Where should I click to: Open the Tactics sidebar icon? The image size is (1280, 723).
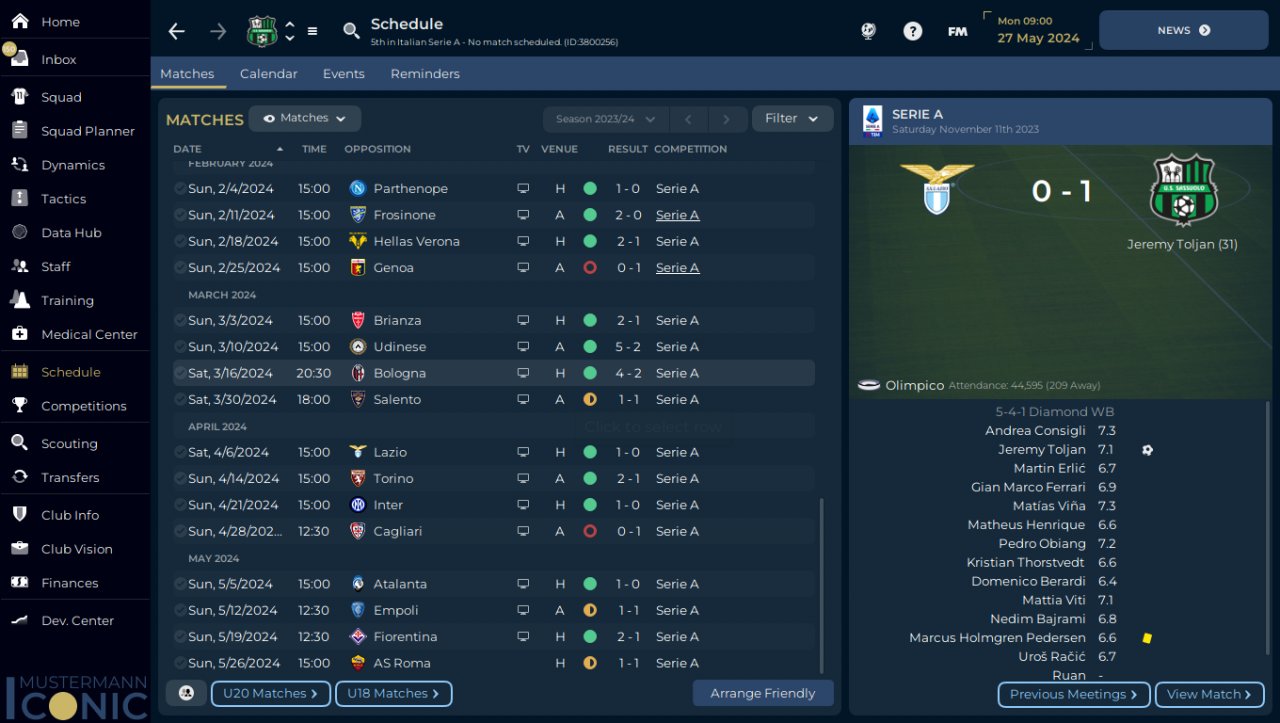20,198
